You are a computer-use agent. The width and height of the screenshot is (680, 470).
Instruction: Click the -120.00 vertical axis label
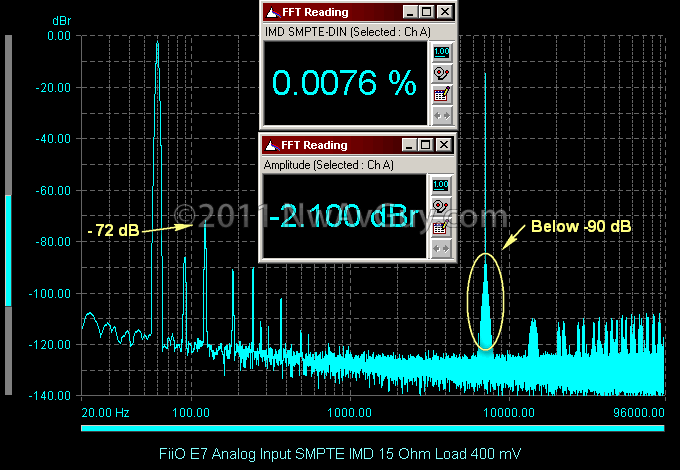tap(50, 345)
